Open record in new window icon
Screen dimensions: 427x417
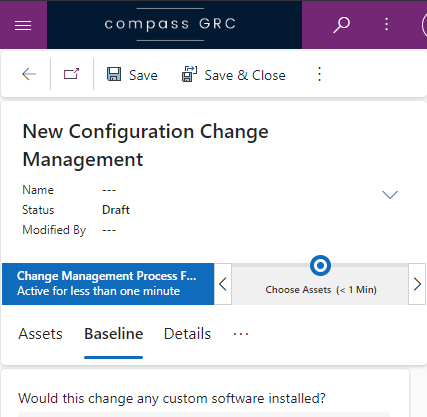71,74
